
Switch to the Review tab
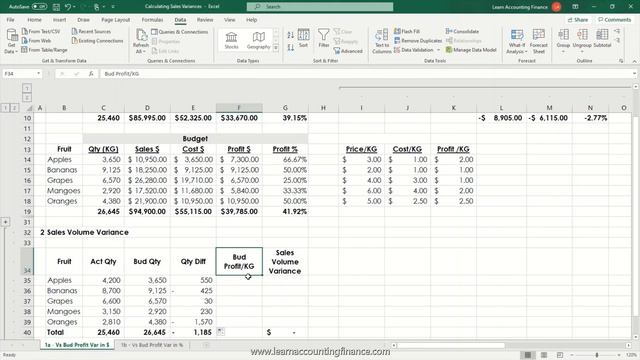(205, 20)
